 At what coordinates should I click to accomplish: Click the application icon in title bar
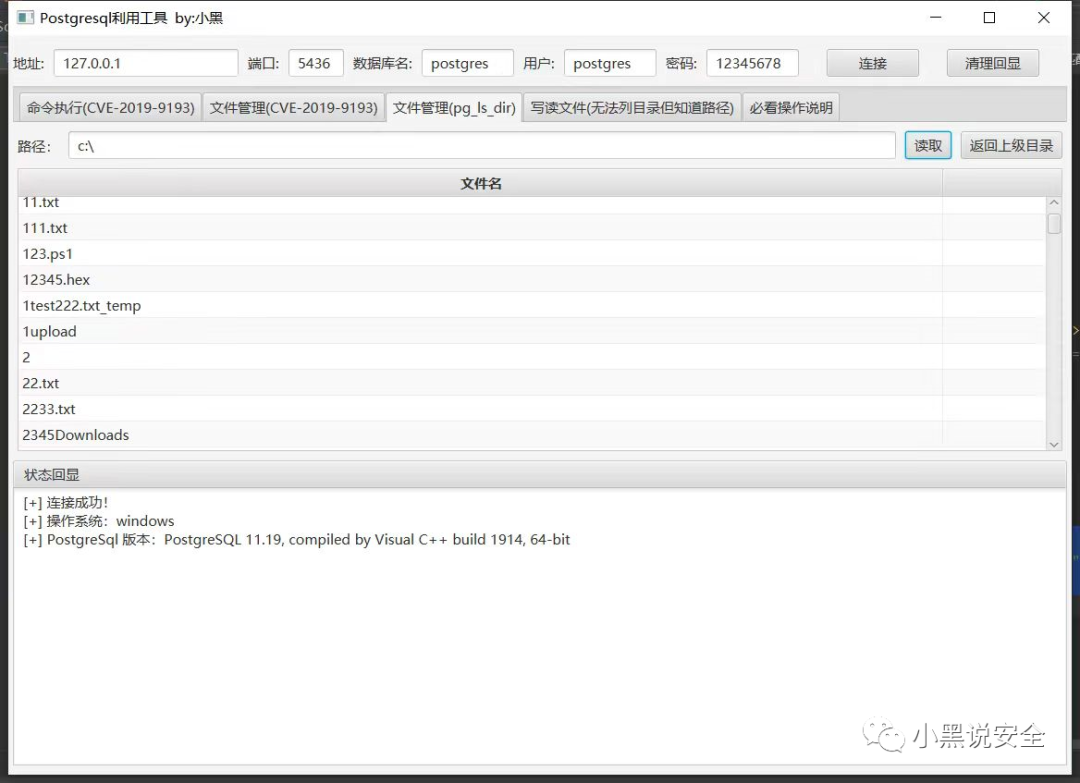[x=25, y=17]
